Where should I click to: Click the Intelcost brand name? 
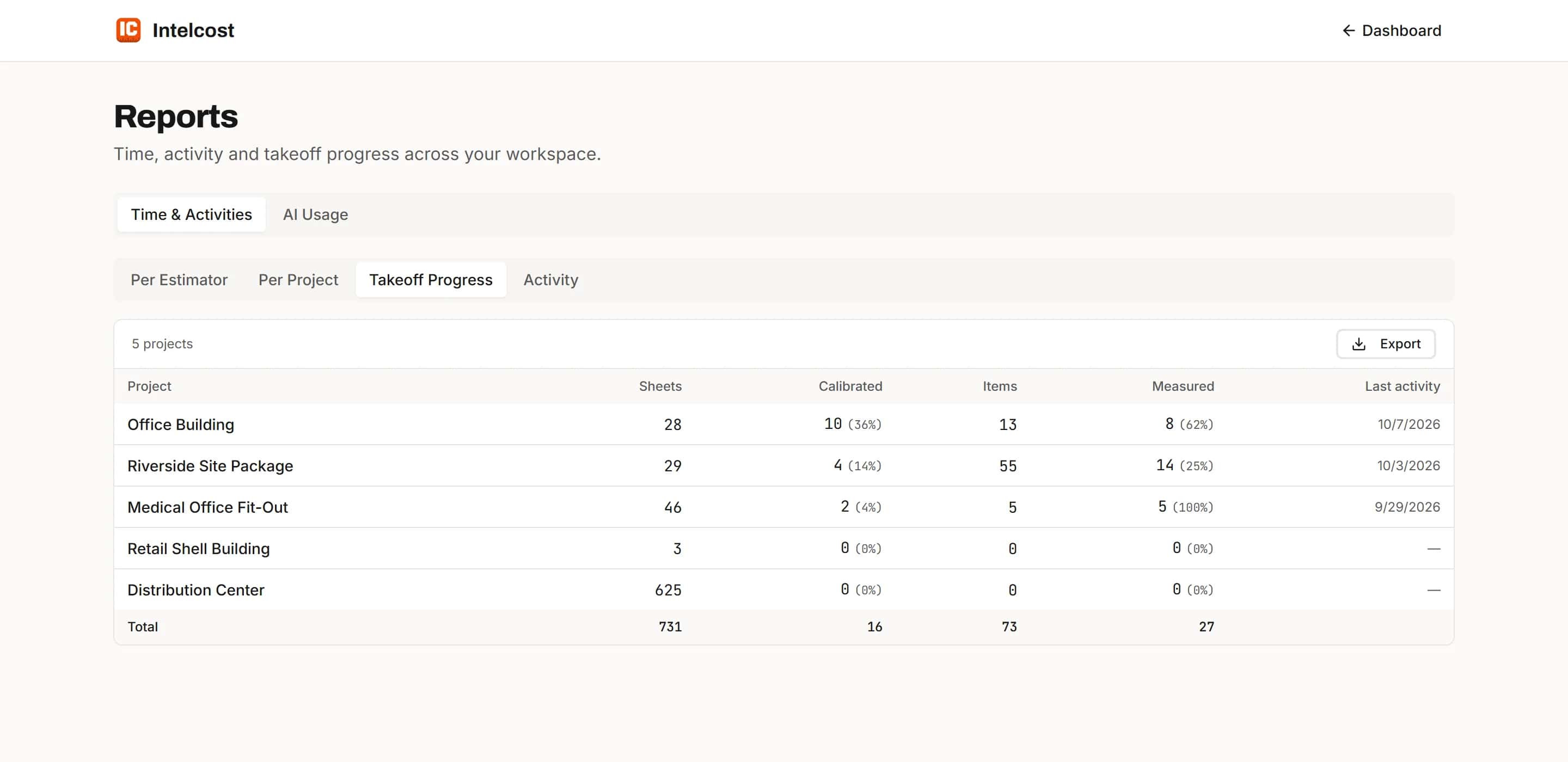[x=193, y=30]
